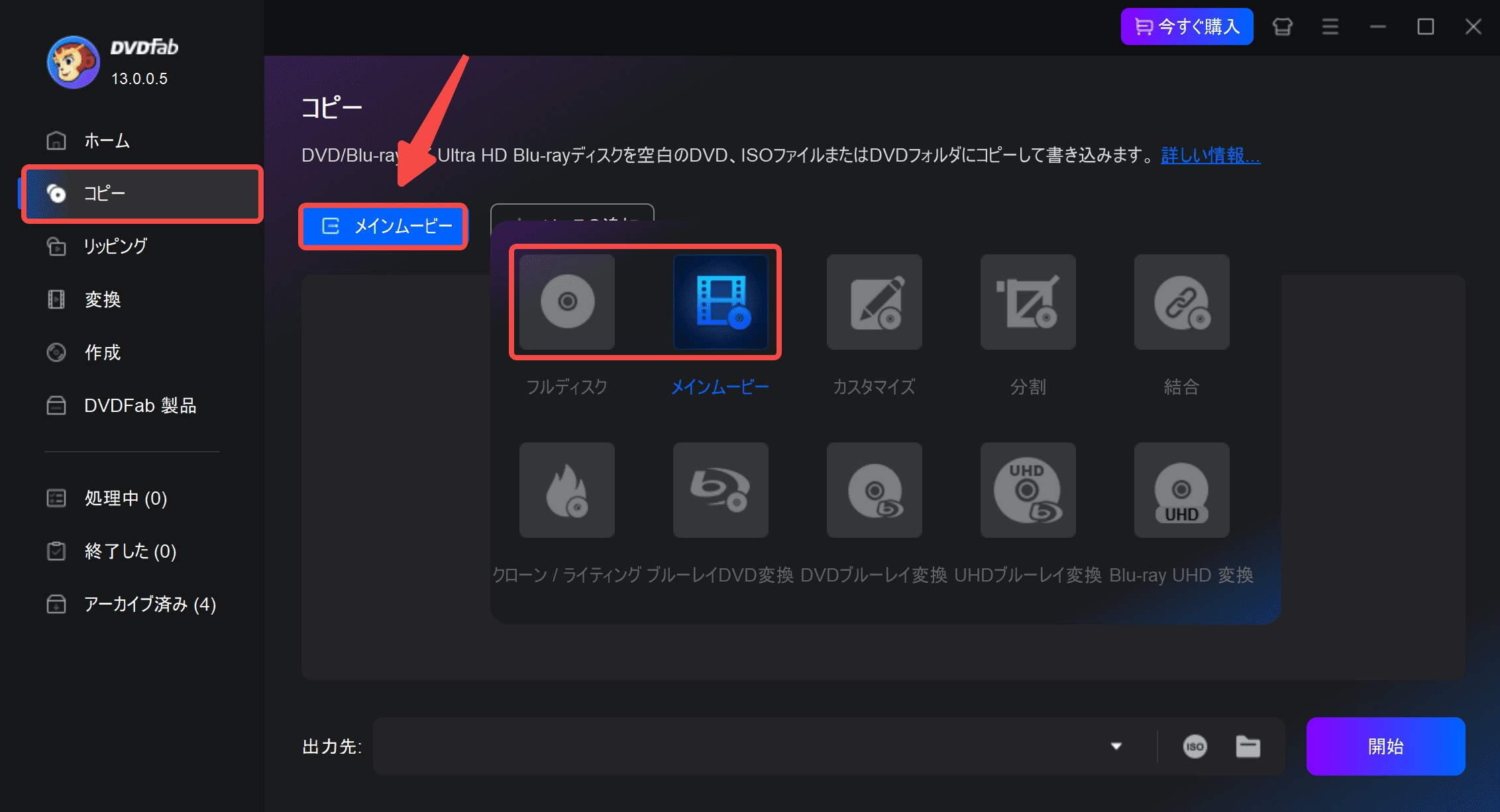Choose the 結合 merge mode icon
Viewport: 1500px width, 812px height.
point(1181,302)
